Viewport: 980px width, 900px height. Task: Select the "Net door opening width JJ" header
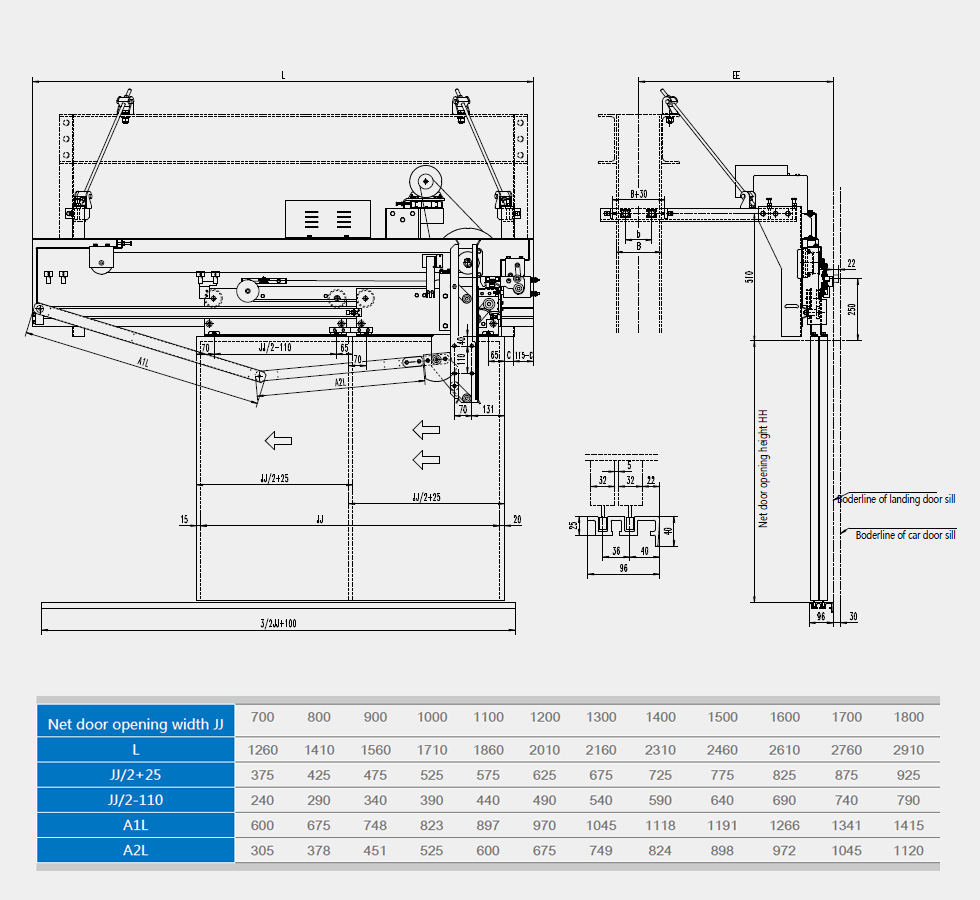(x=136, y=724)
